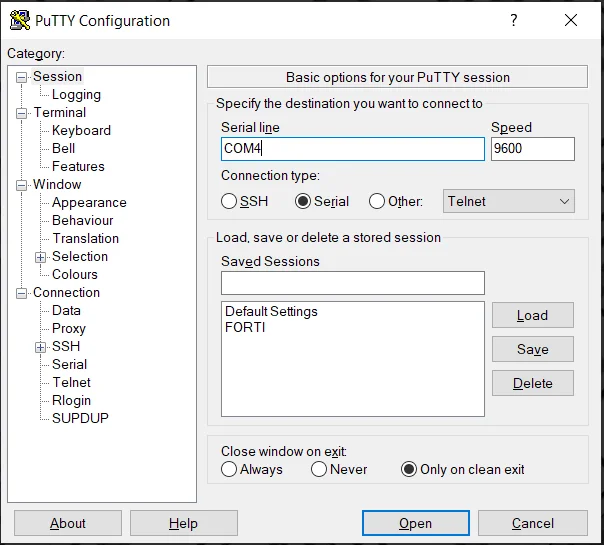Click the Speed input field
Screen dimensions: 604x545
(x=533, y=149)
